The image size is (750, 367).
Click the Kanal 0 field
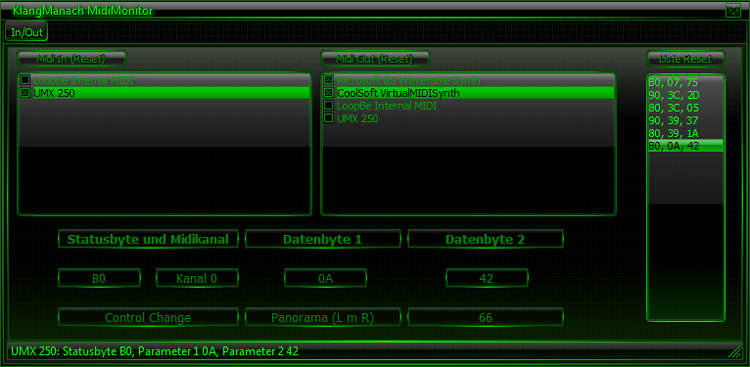[x=197, y=278]
